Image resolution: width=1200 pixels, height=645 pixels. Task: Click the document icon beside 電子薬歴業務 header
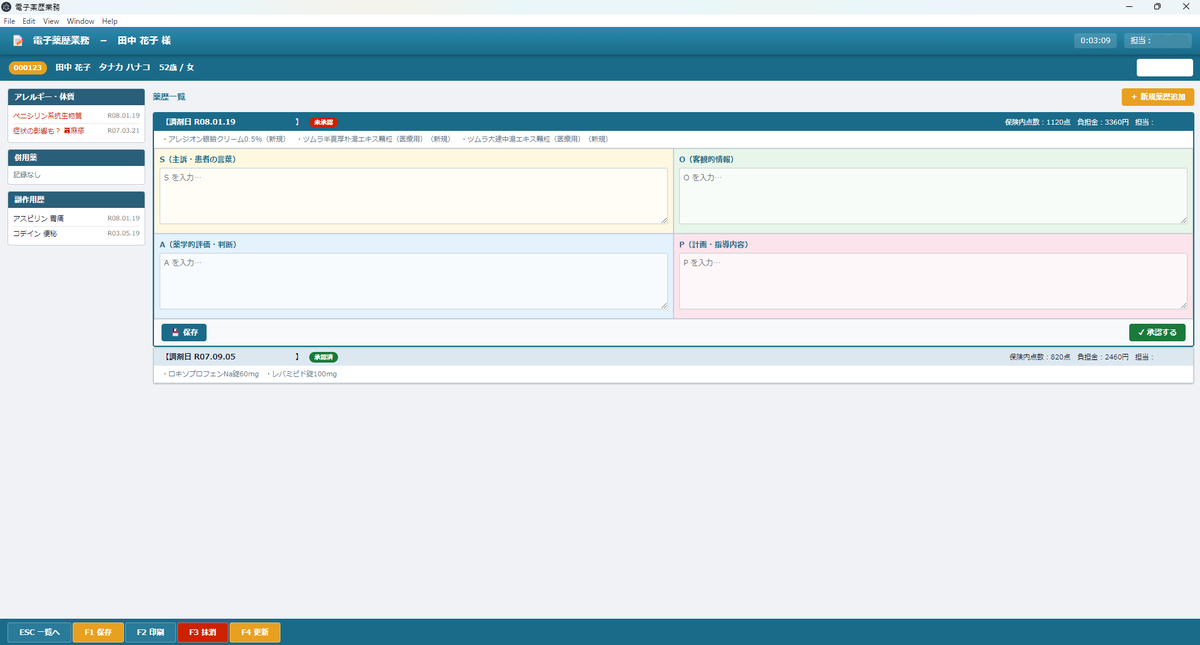[18, 41]
